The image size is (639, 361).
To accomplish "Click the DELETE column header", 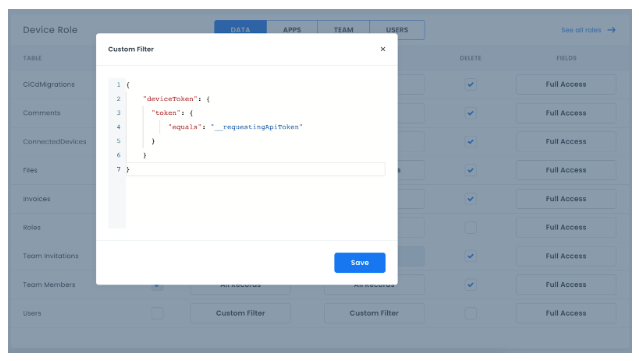I will coord(471,58).
